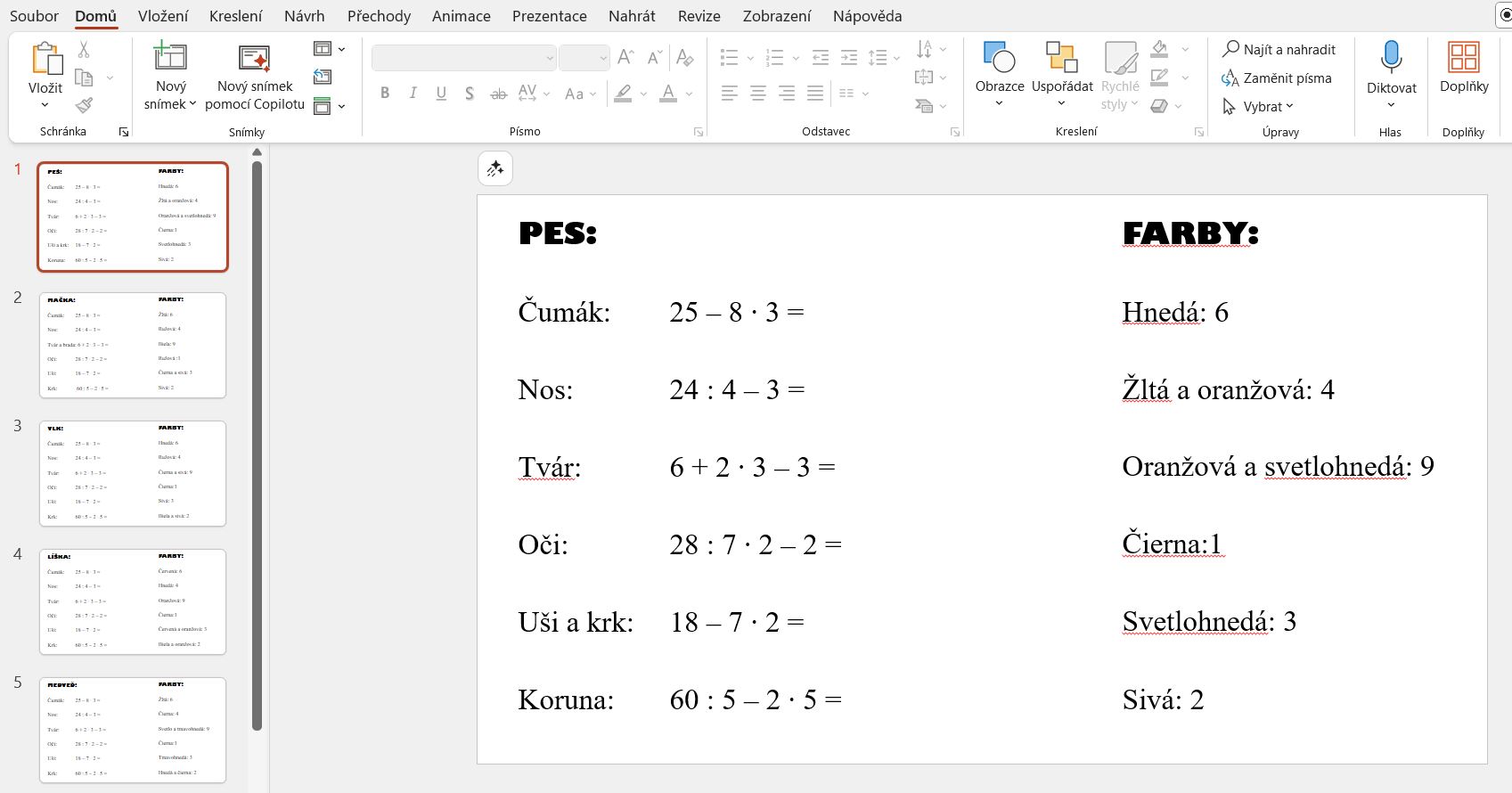Open the Add-ins (Doplňky) icon
1512x793 pixels.
pos(1463,59)
